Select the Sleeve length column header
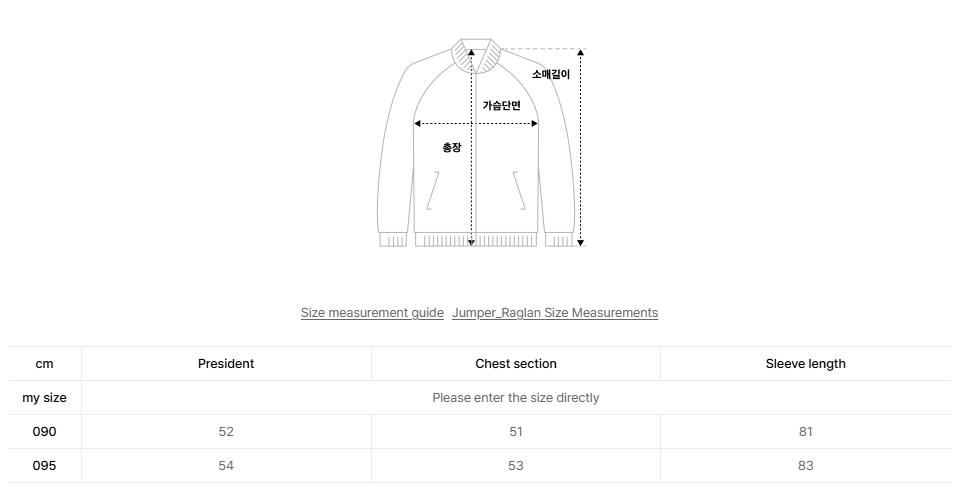This screenshot has width=965, height=492. click(x=805, y=364)
